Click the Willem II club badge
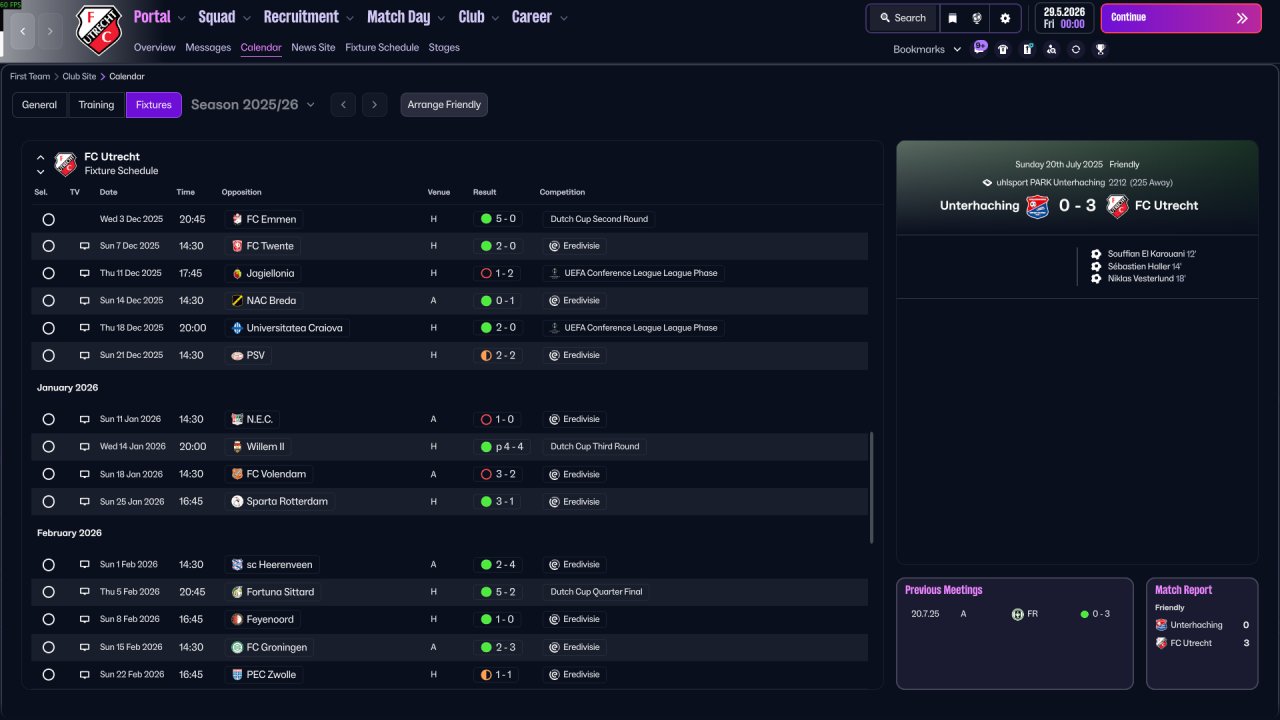 coord(237,447)
